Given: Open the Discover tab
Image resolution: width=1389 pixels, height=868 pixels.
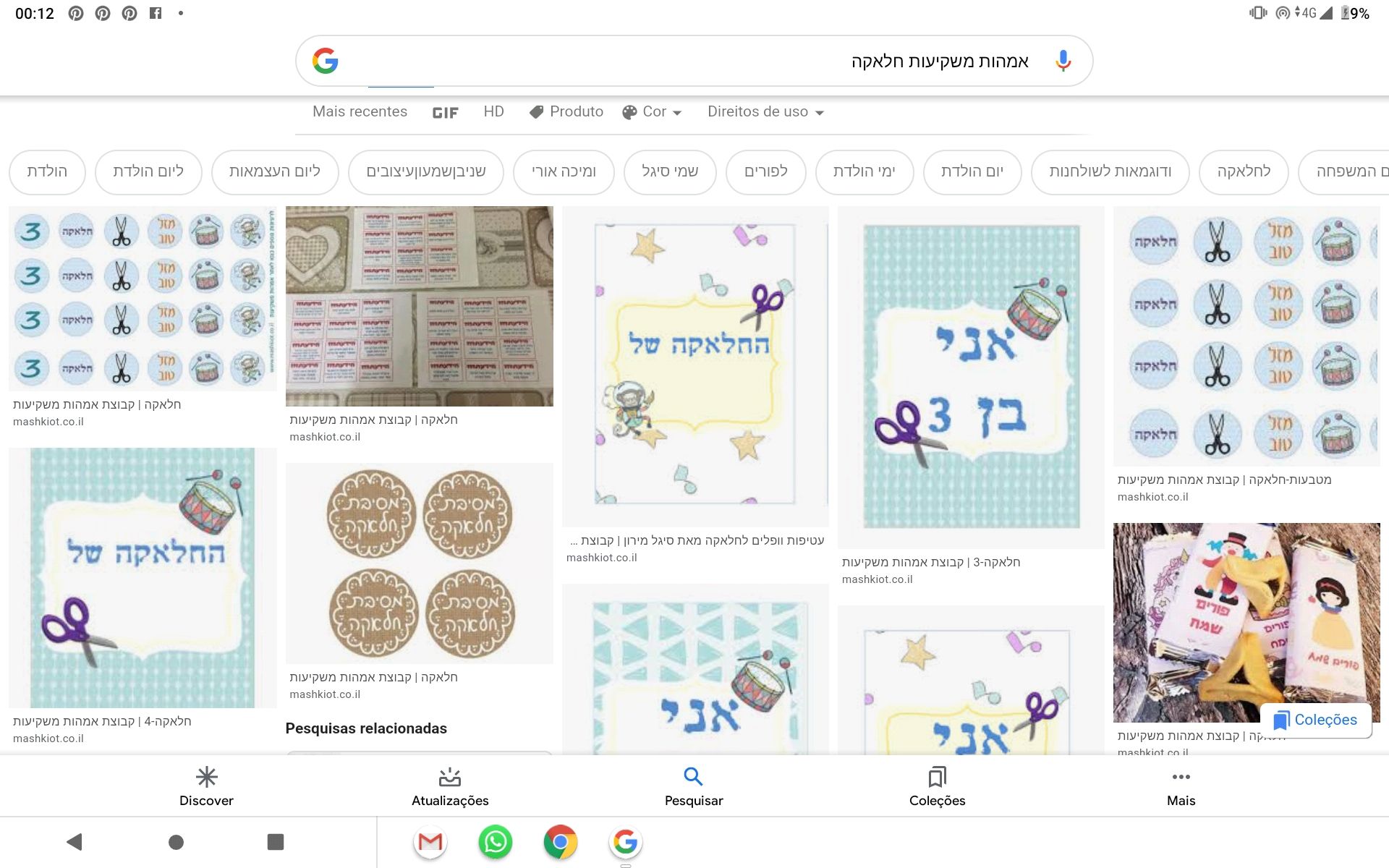Looking at the screenshot, I should click(x=206, y=786).
